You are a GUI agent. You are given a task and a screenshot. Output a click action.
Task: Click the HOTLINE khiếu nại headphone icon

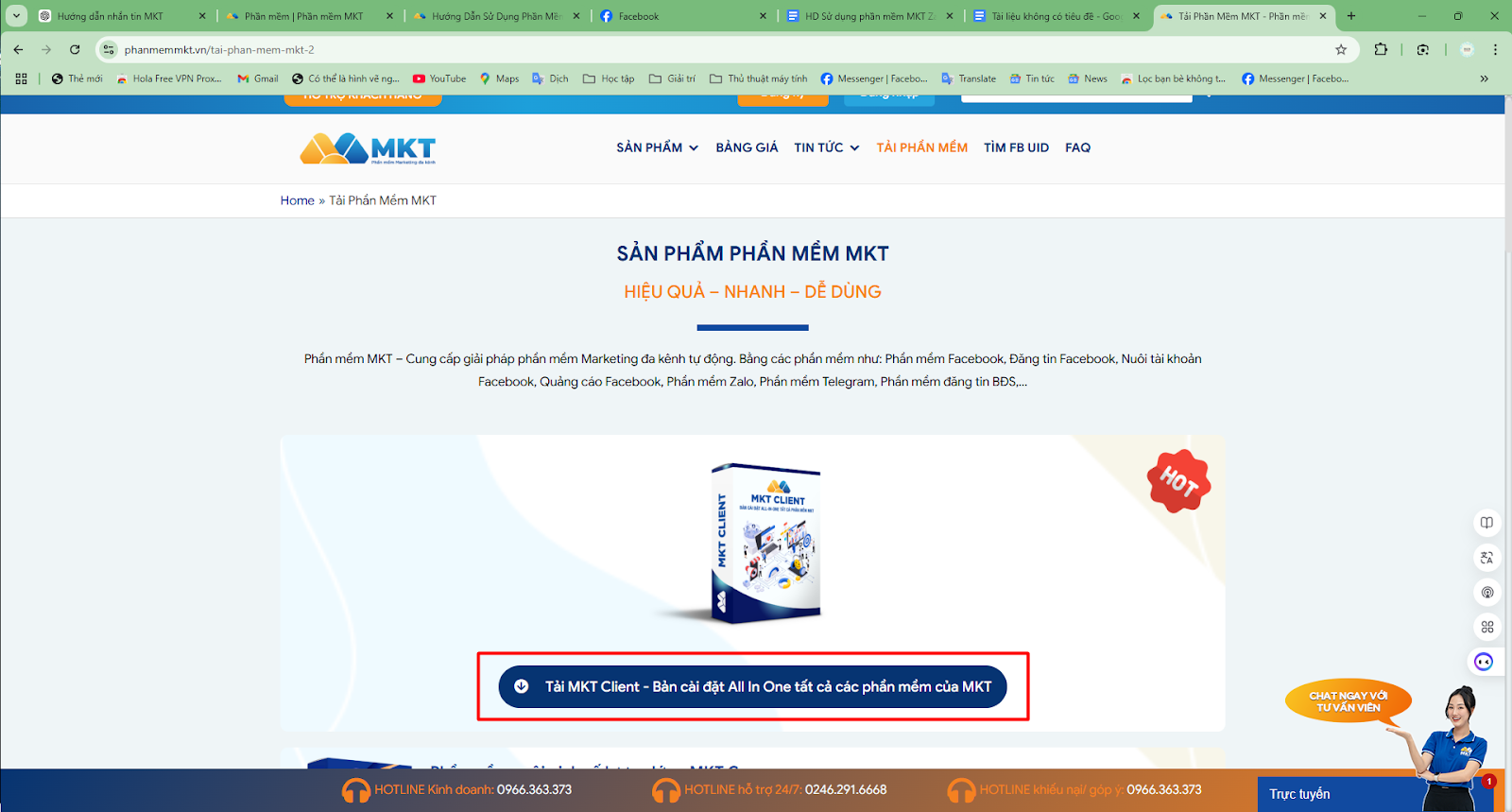[x=961, y=790]
